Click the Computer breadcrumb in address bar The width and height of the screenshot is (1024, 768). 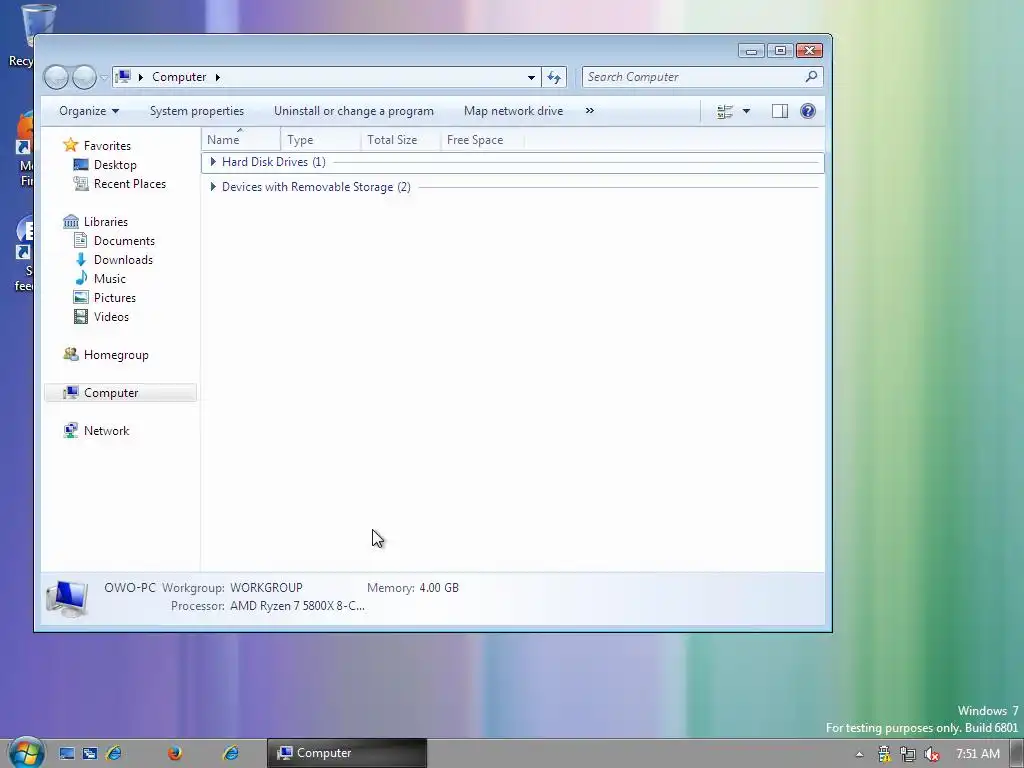pyautogui.click(x=179, y=77)
